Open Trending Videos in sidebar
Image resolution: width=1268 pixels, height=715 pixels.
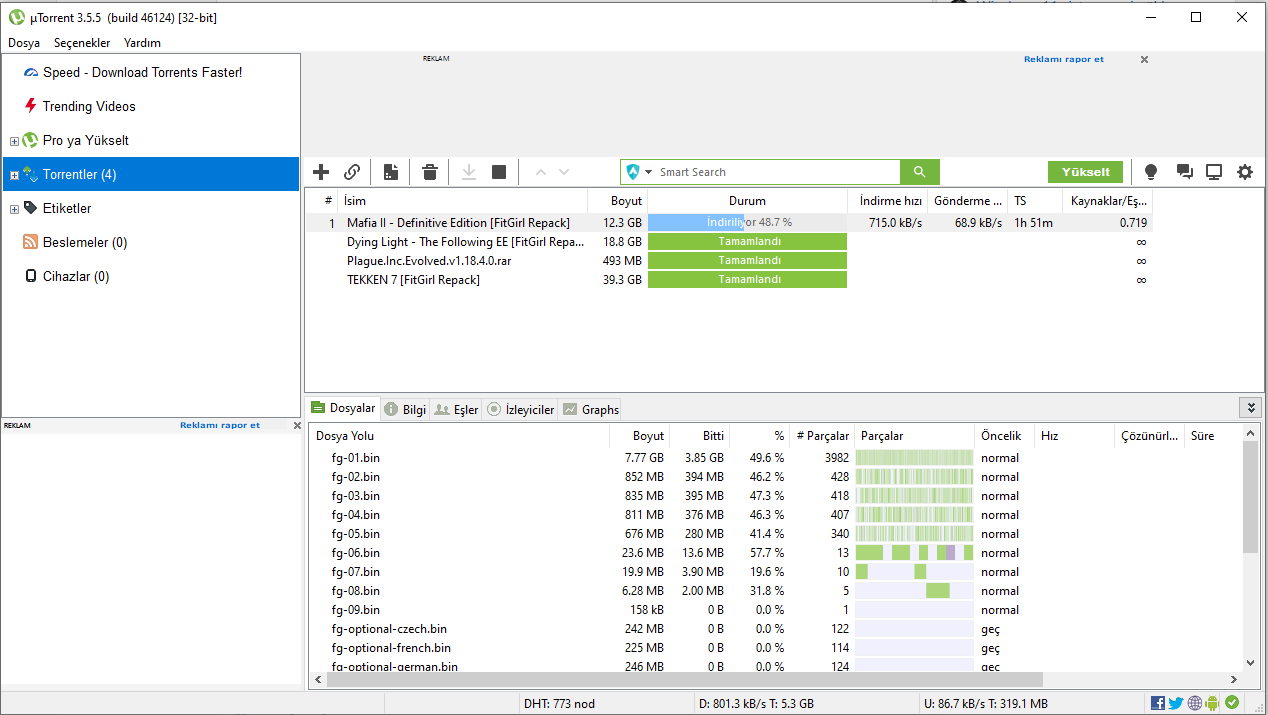click(89, 106)
